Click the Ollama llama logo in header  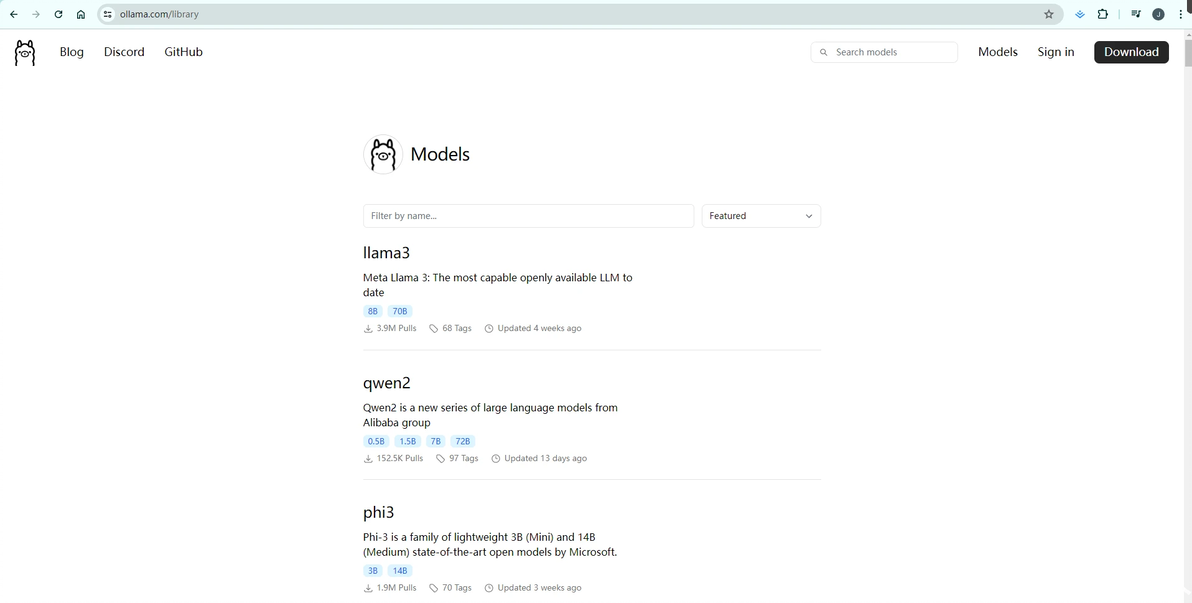pos(25,52)
